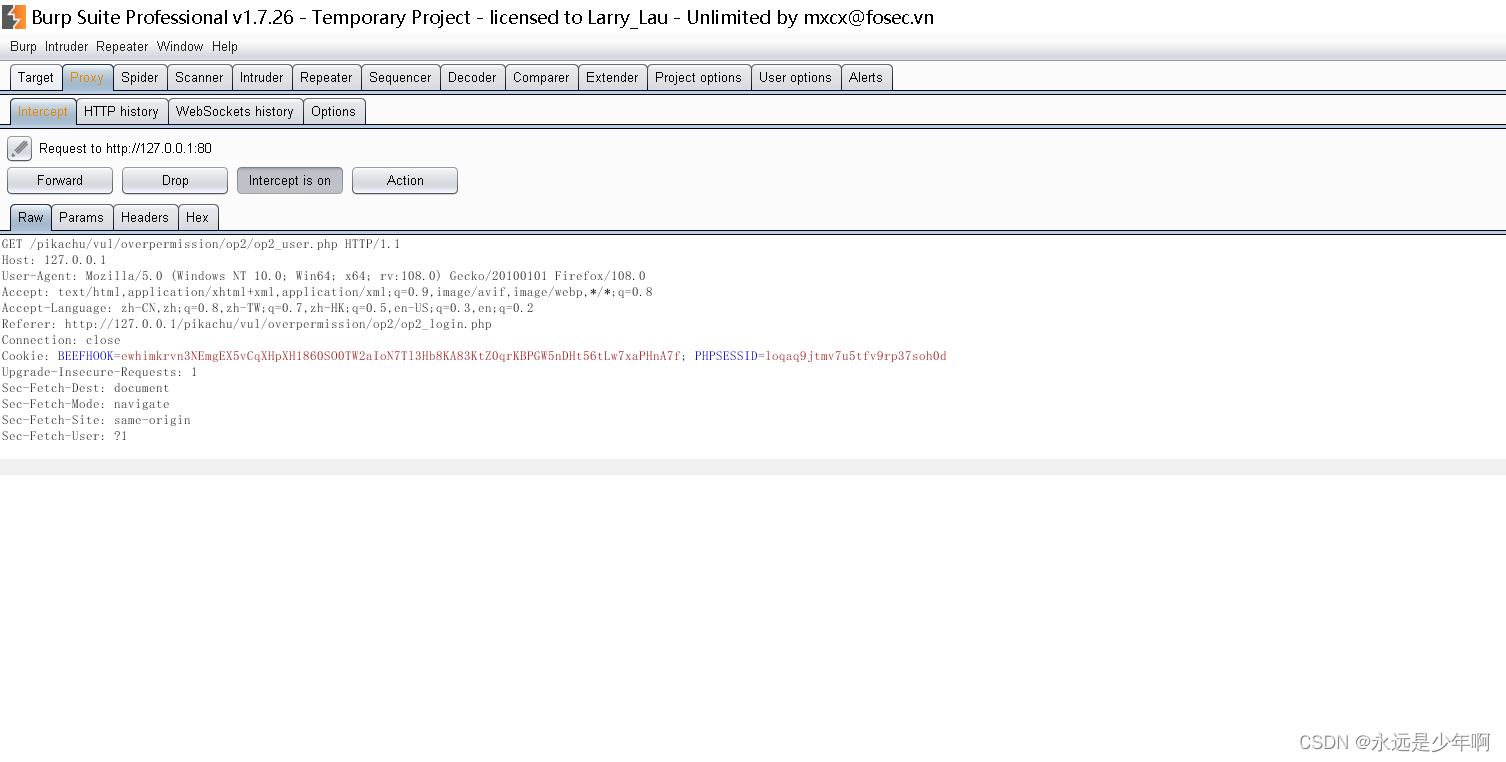Click the User-Agent header line

(x=323, y=276)
